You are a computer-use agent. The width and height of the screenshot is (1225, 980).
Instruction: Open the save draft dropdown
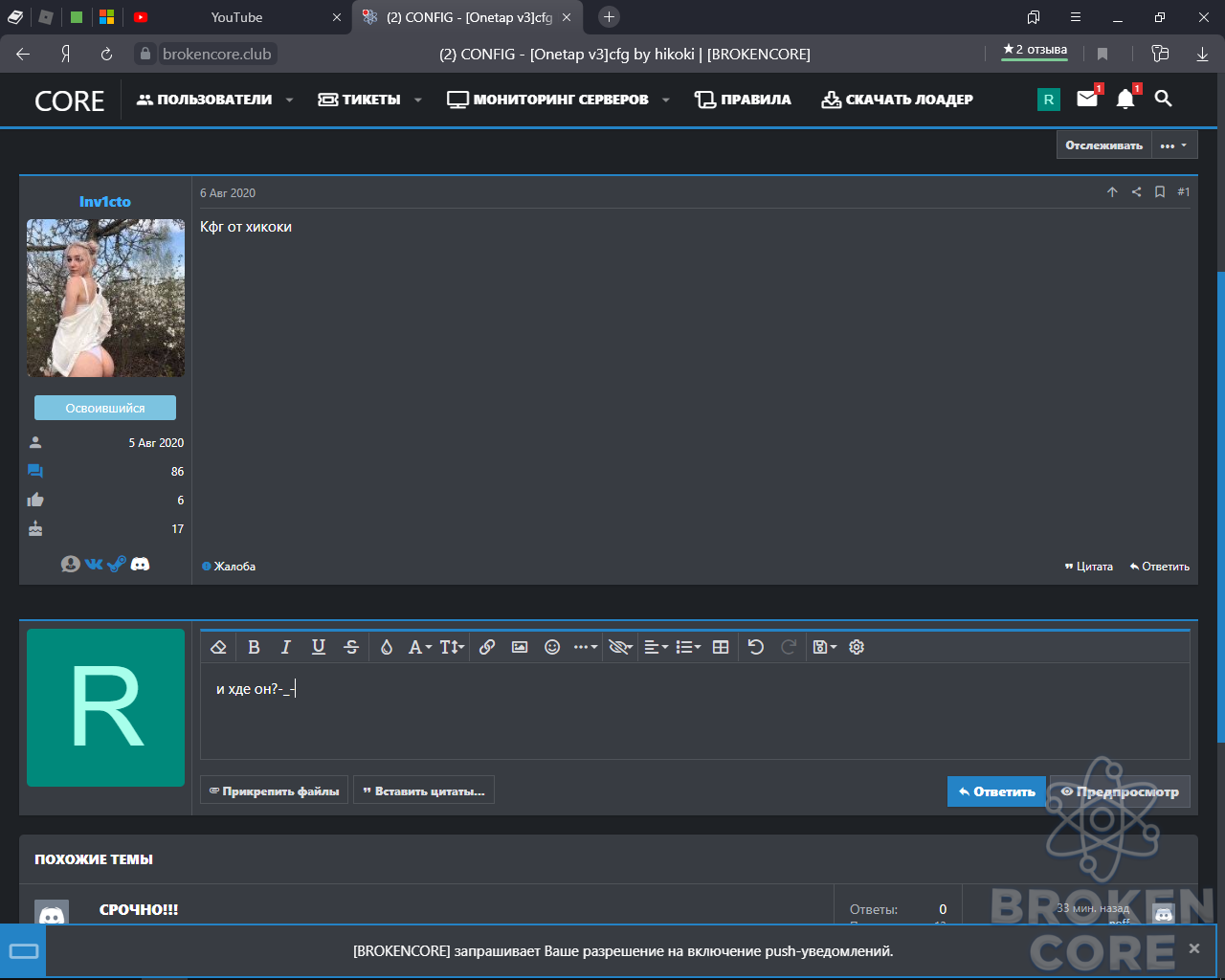[x=824, y=647]
